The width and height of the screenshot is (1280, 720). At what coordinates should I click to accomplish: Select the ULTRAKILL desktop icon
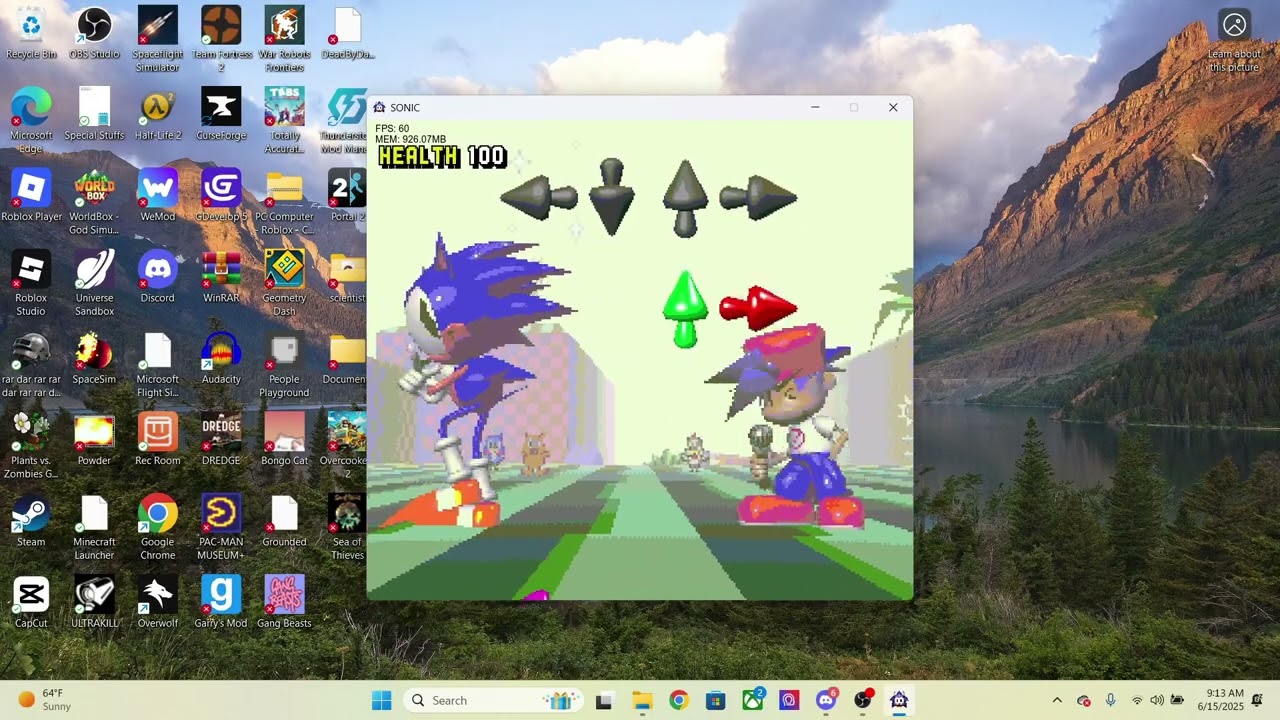(x=94, y=601)
